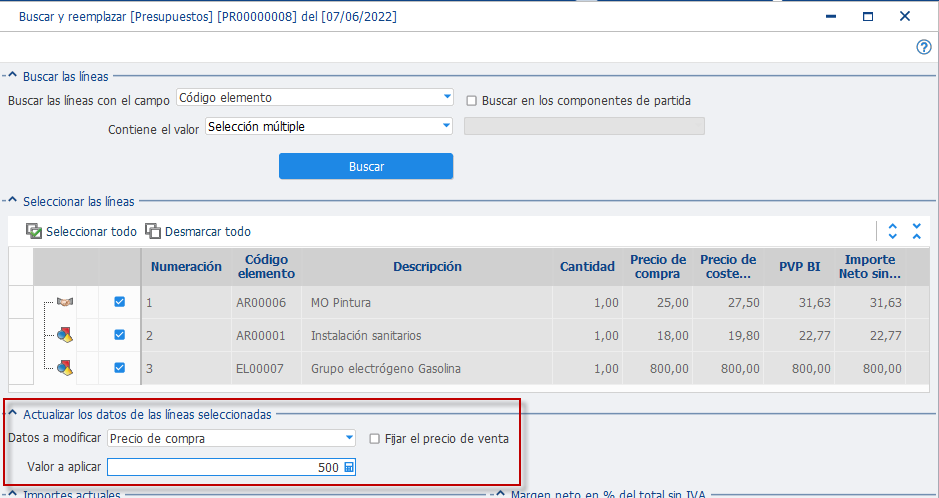Click the Seleccionar todo label
Image resolution: width=939 pixels, height=498 pixels.
pos(91,232)
